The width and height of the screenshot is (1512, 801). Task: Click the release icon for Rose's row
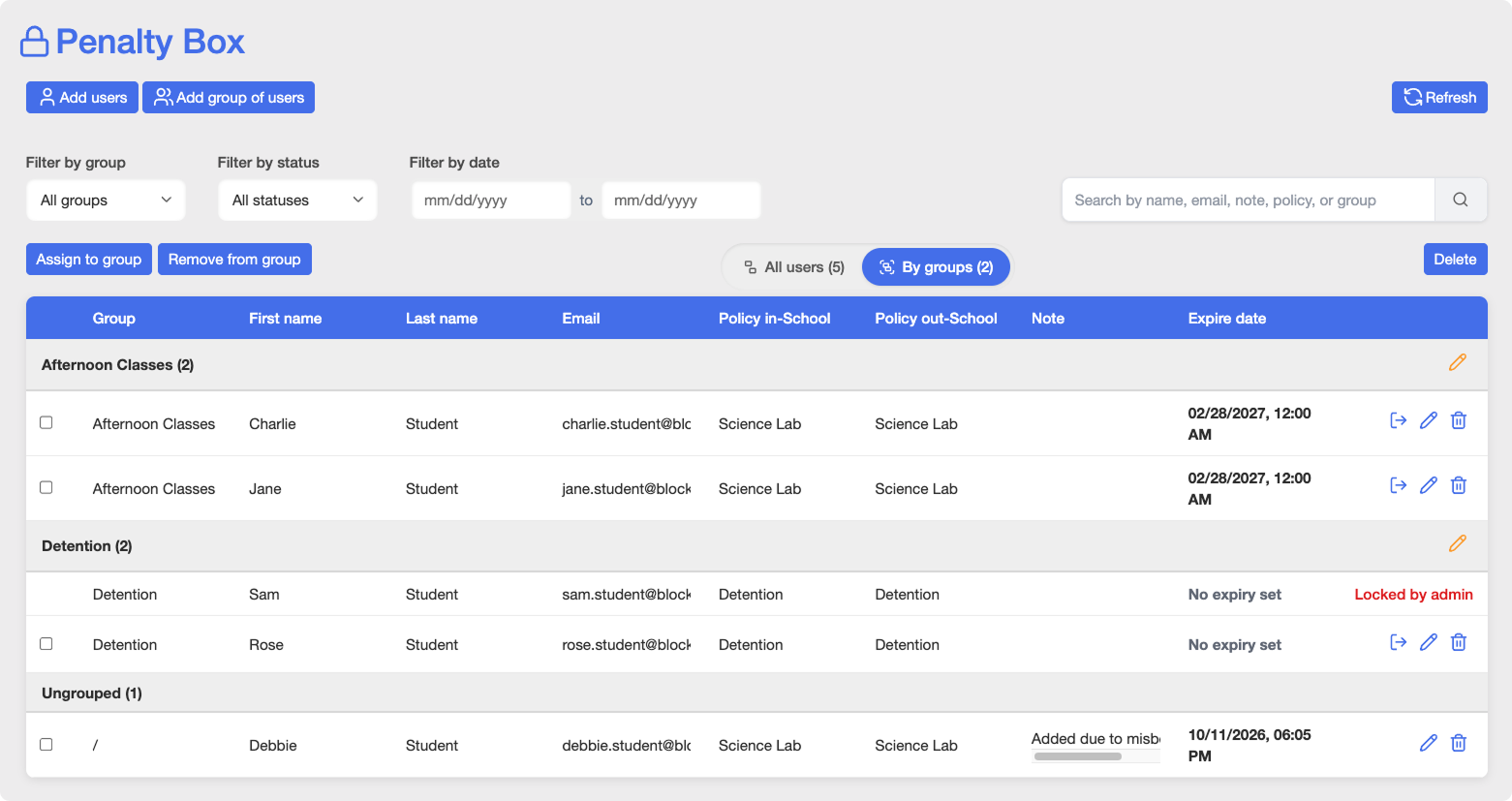pos(1398,642)
